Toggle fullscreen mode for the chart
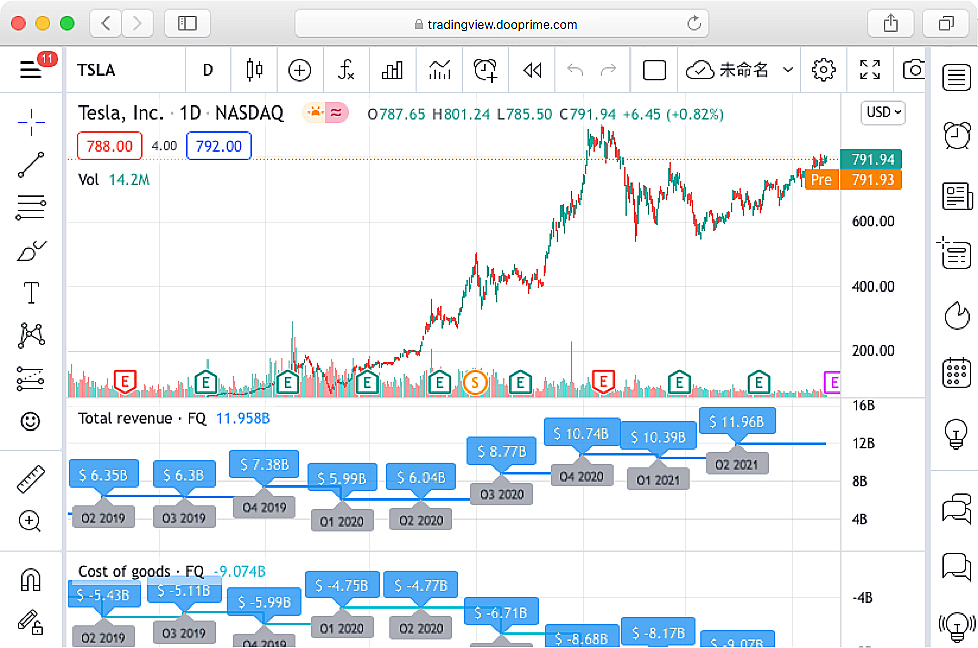Viewport: 978px width, 648px height. [x=870, y=70]
